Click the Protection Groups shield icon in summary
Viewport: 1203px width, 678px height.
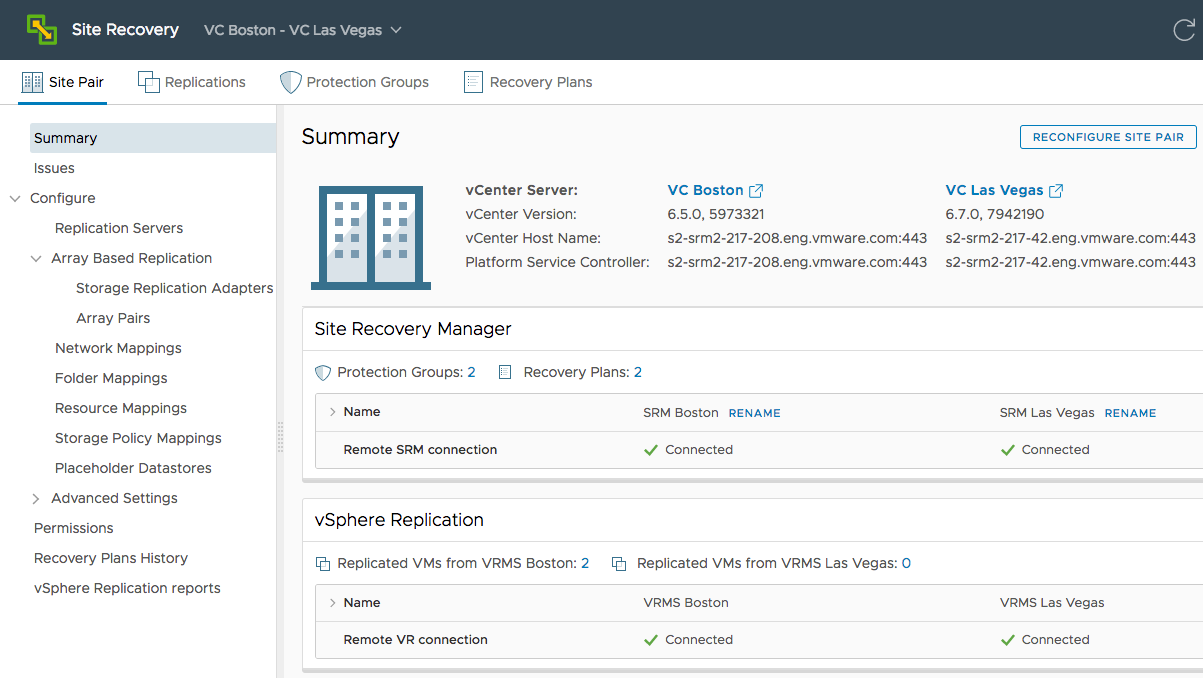click(322, 371)
